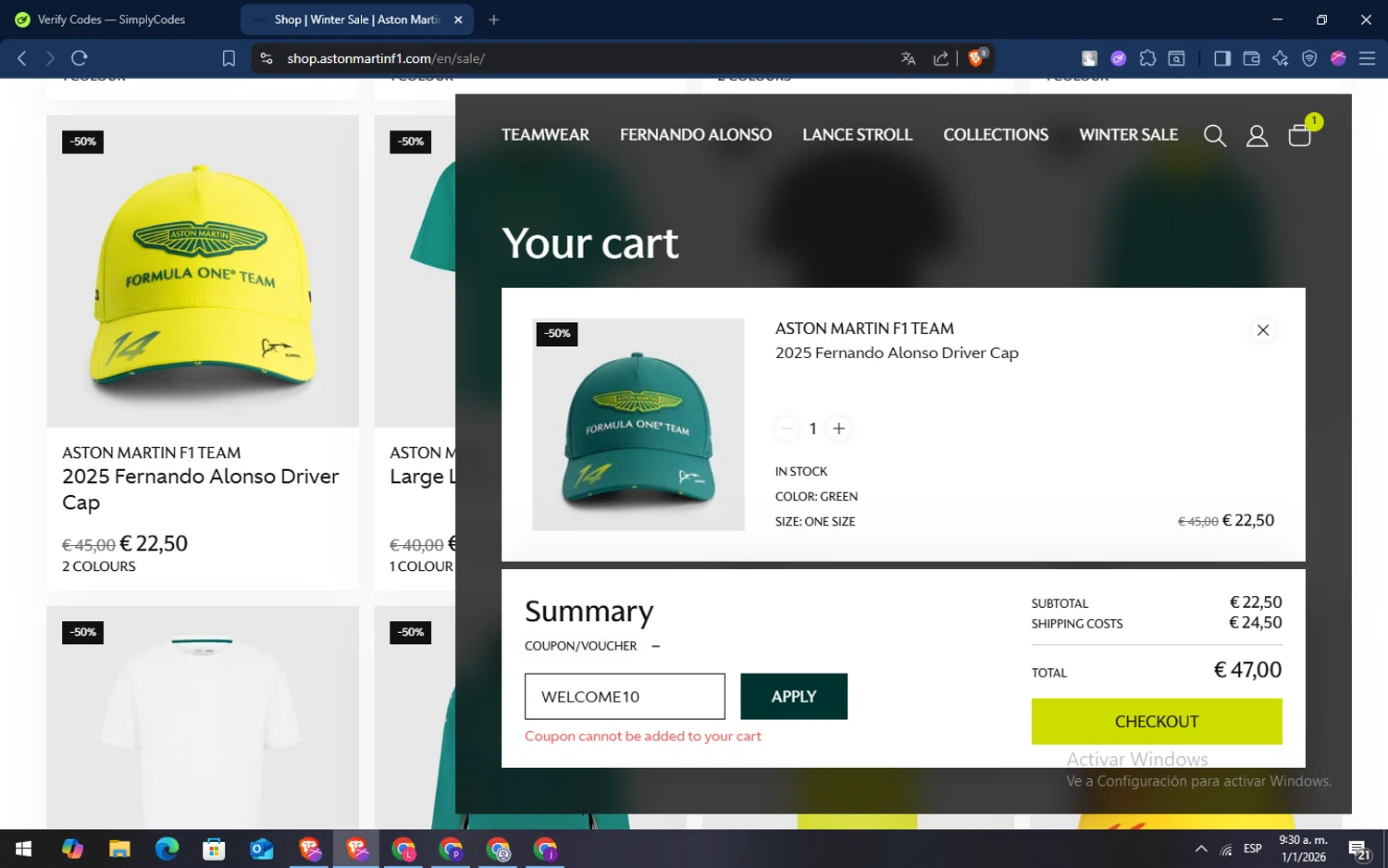Select the € 47,00 total value
Screen dimensions: 1388x868
click(1247, 670)
